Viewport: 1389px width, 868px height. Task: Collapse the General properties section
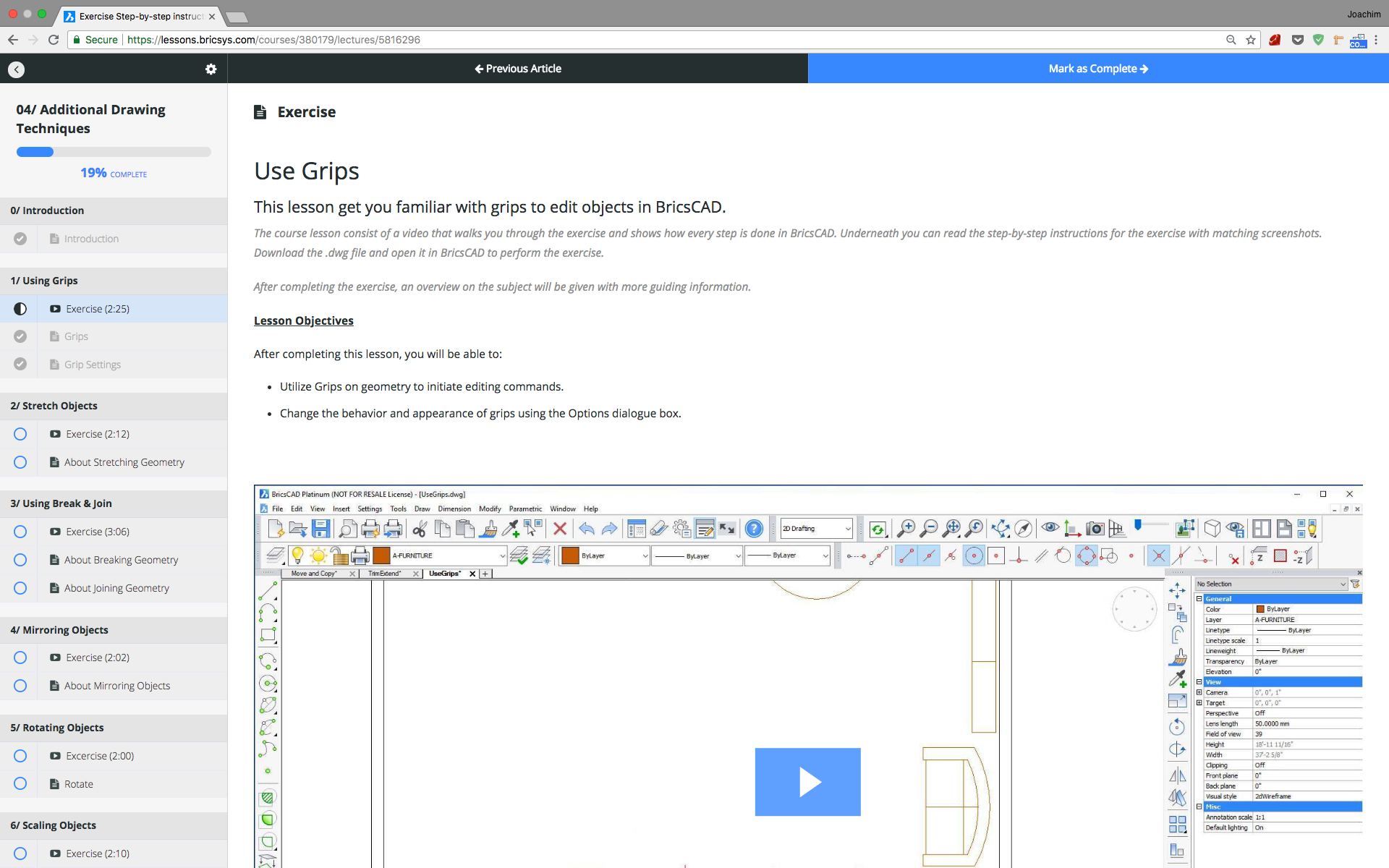(1199, 599)
